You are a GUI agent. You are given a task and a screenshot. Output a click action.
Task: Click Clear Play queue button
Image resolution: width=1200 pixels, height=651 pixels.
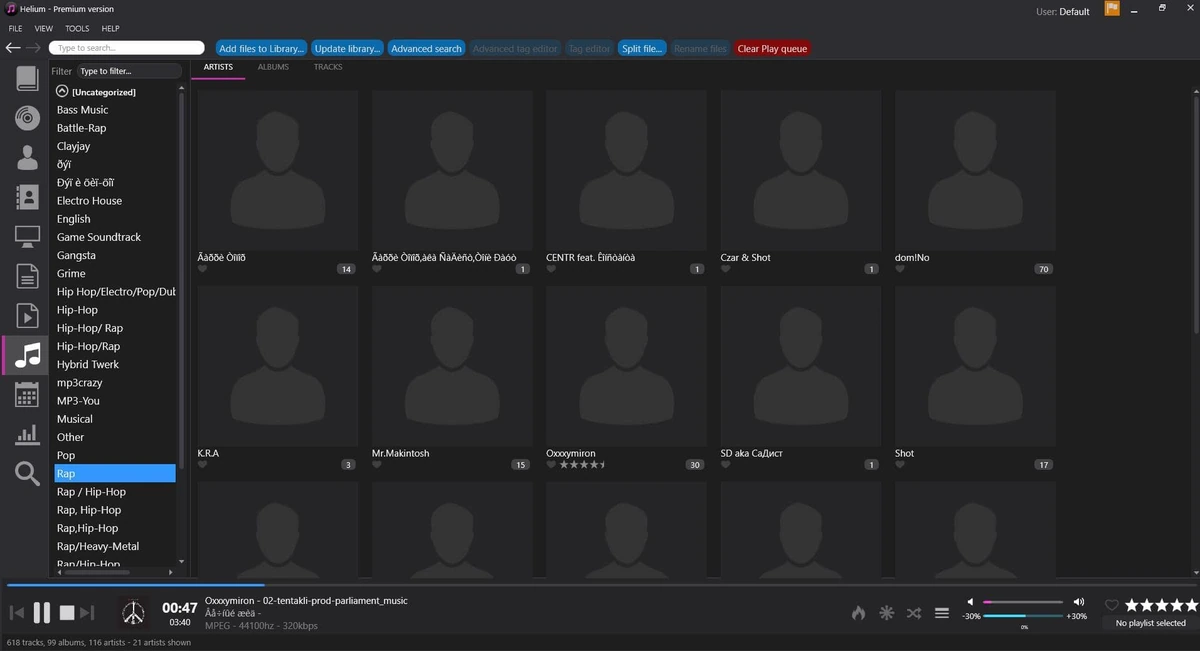point(772,48)
